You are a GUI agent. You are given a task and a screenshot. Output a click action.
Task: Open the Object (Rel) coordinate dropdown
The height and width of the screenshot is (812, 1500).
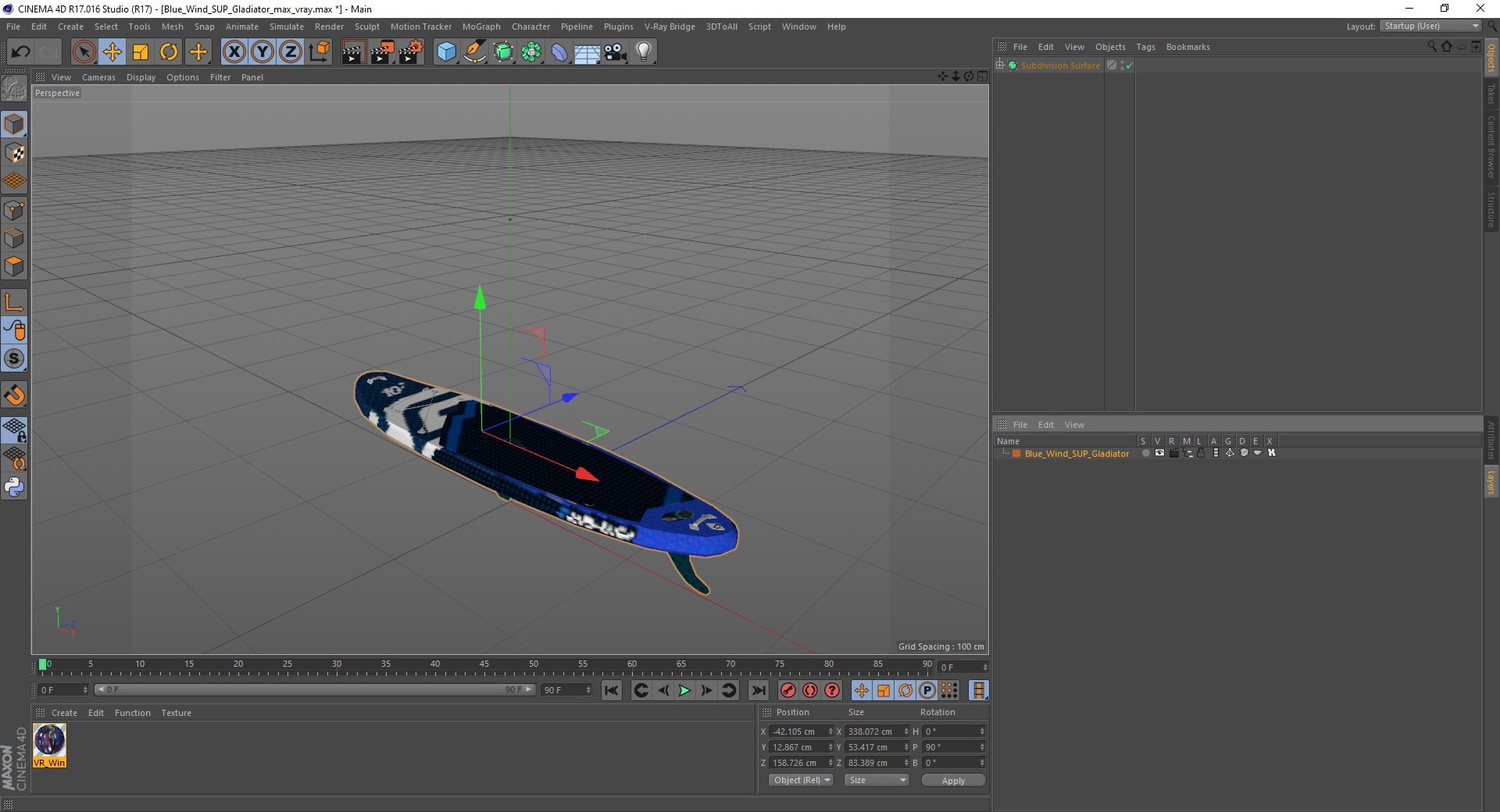point(801,780)
